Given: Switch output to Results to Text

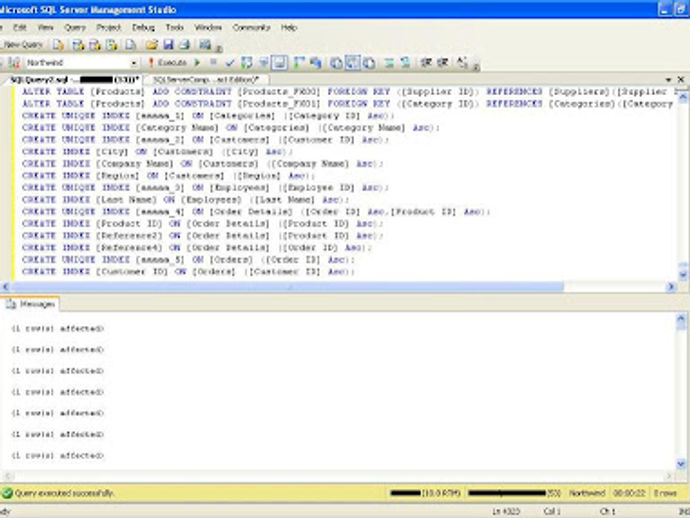Looking at the screenshot, I should (x=337, y=63).
